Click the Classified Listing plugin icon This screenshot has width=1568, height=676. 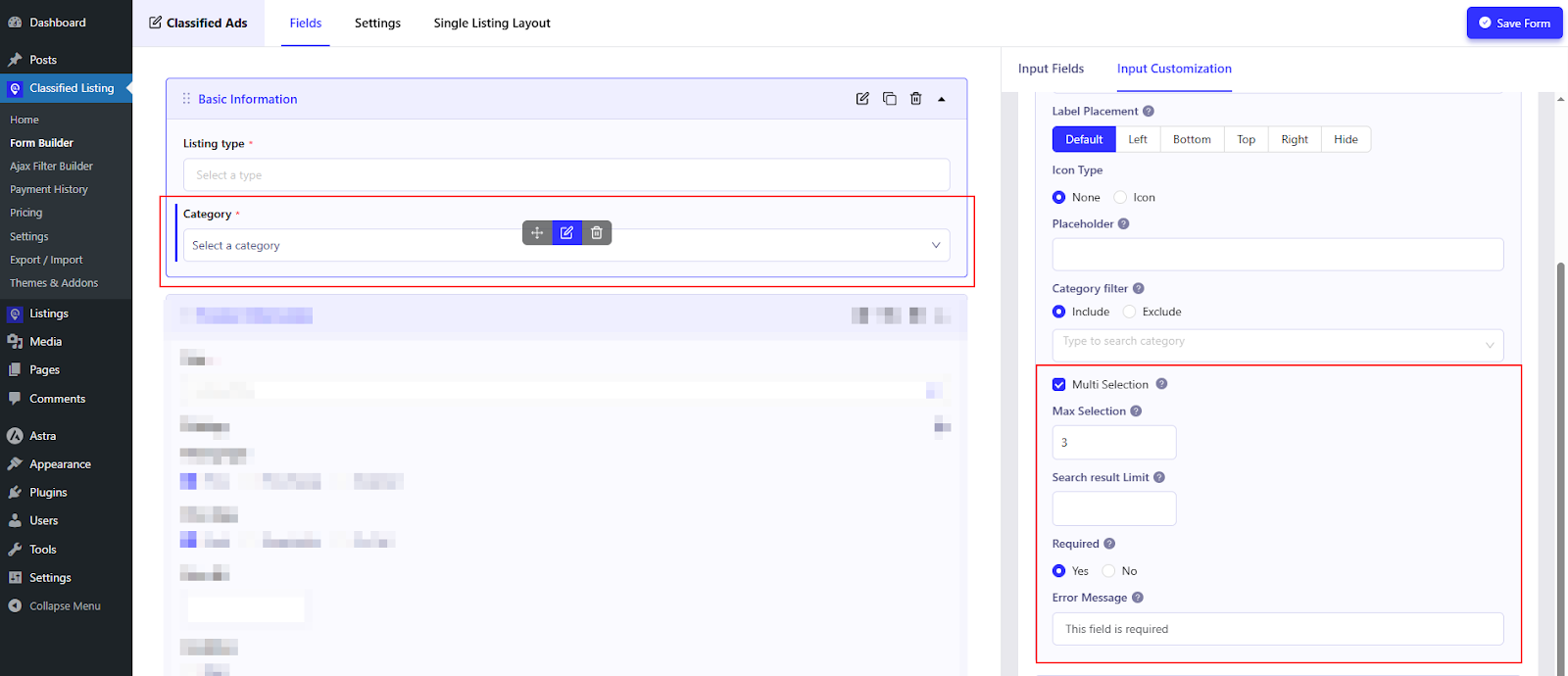click(x=15, y=88)
